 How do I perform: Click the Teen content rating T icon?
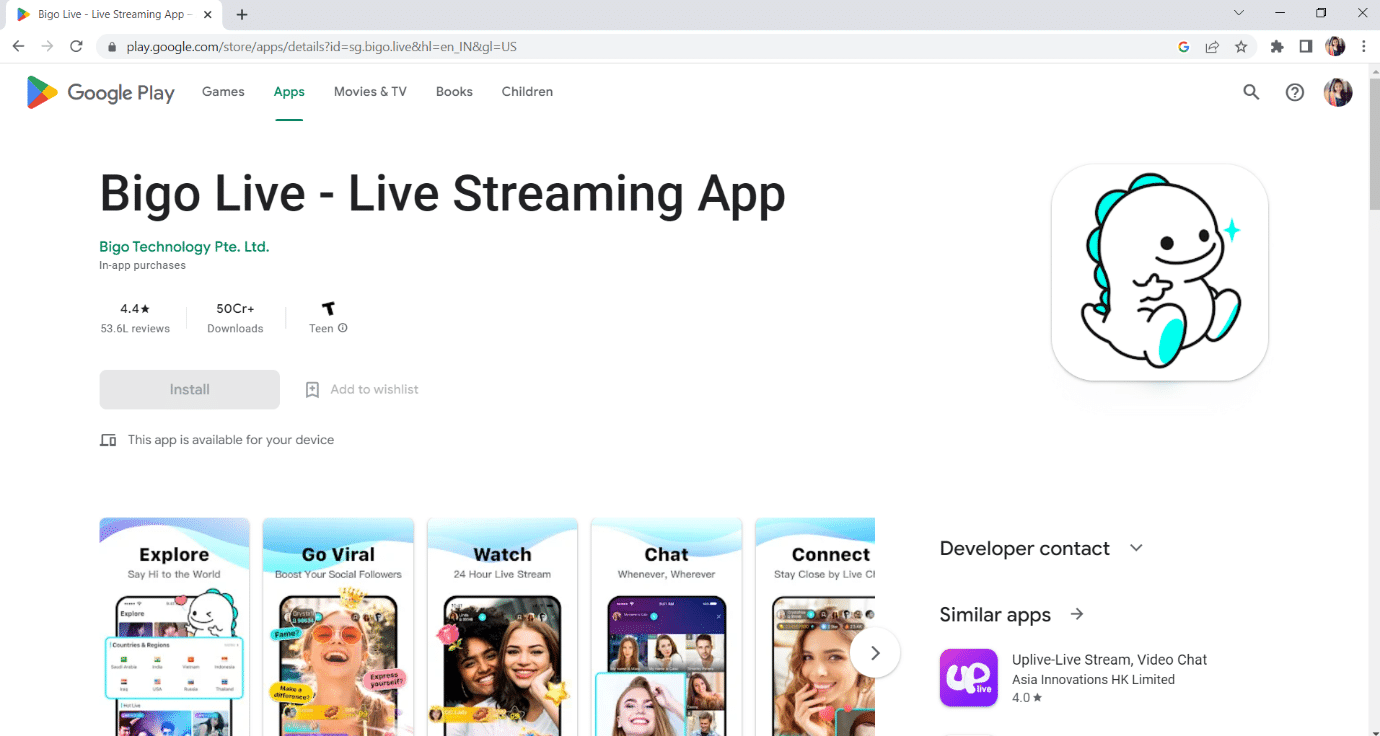pyautogui.click(x=328, y=309)
